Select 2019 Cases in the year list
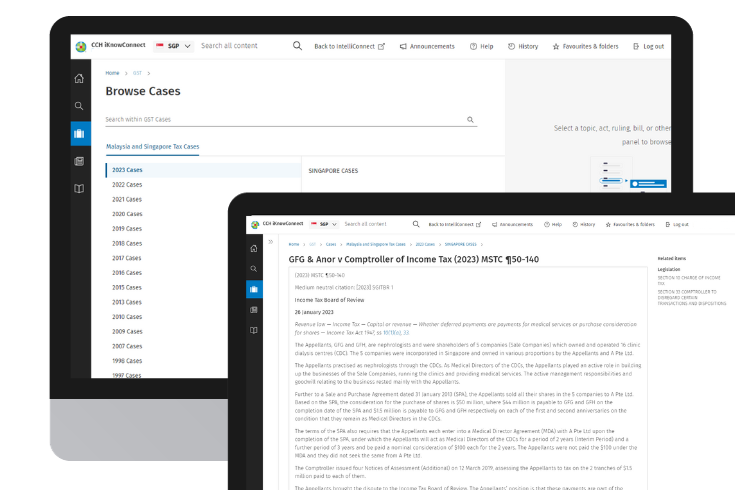The image size is (735, 490). coord(127,229)
